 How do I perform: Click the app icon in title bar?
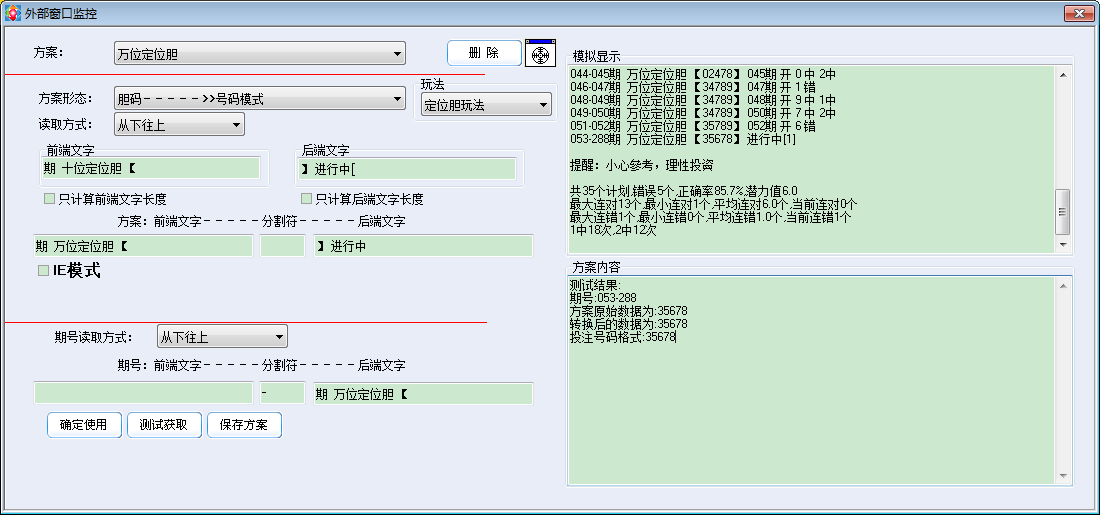tap(14, 14)
